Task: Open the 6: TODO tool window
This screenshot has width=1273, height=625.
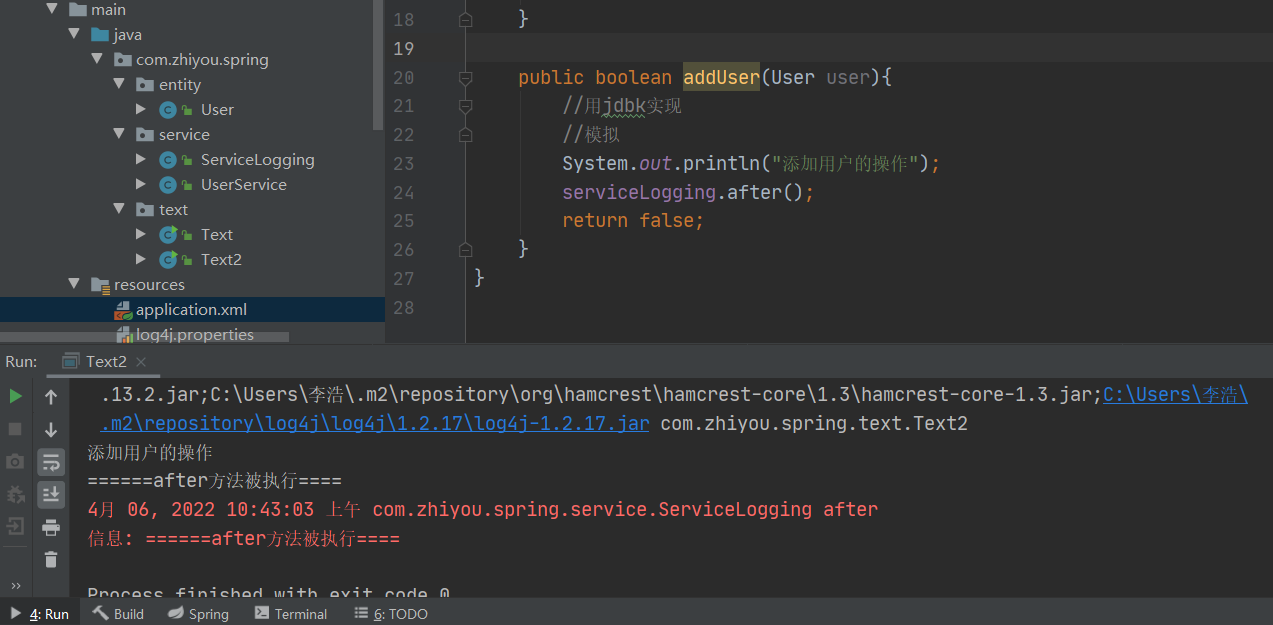Action: pyautogui.click(x=391, y=614)
